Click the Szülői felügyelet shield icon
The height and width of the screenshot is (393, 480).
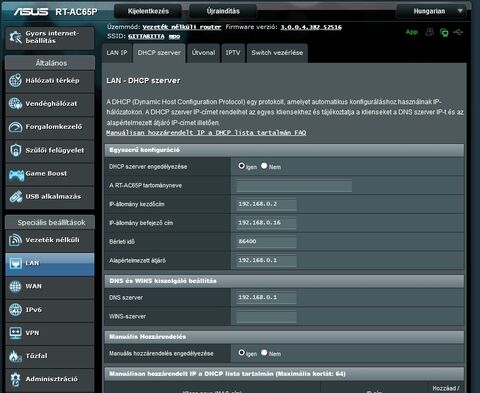point(15,150)
